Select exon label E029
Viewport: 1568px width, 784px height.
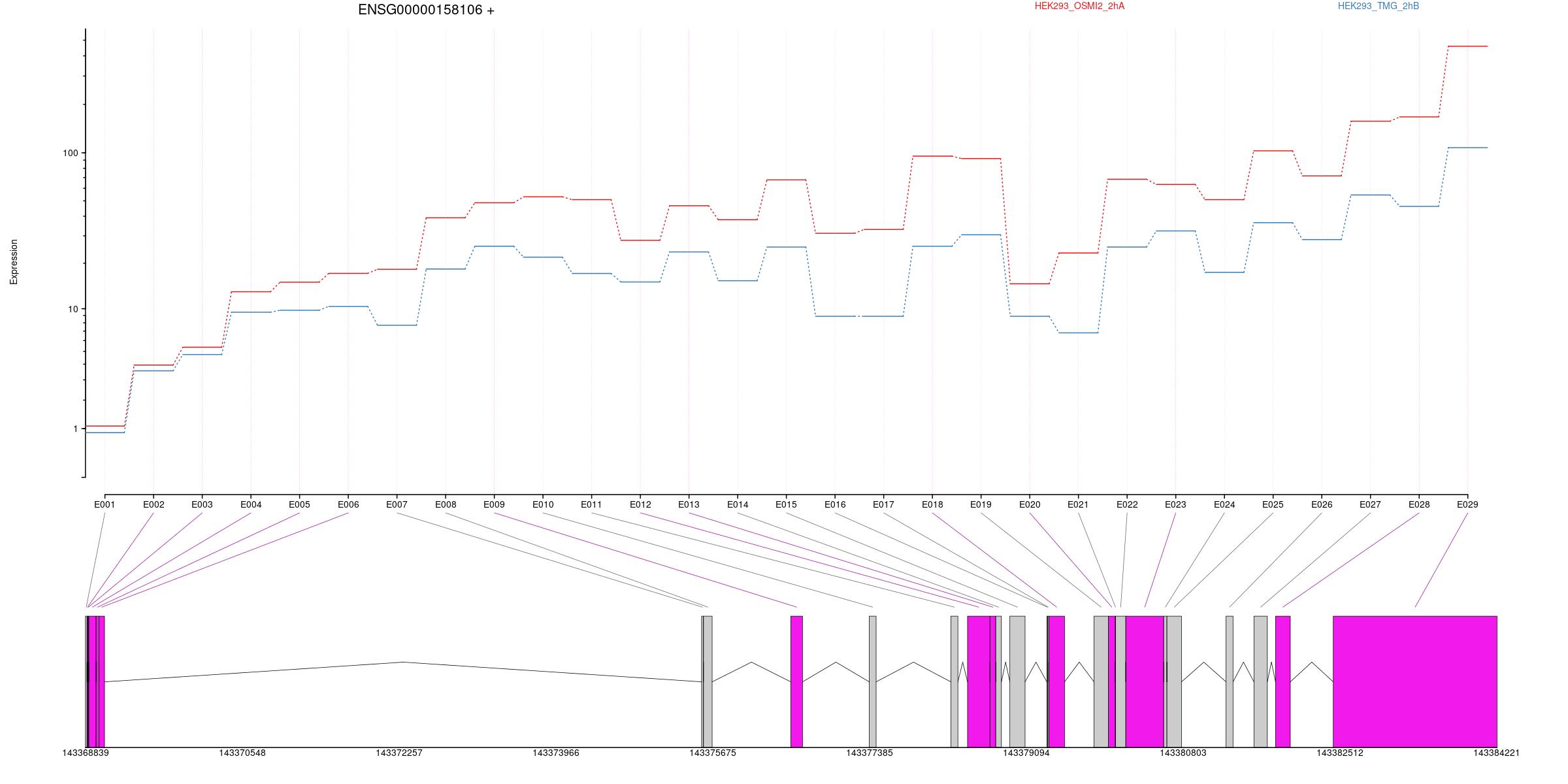point(1467,504)
